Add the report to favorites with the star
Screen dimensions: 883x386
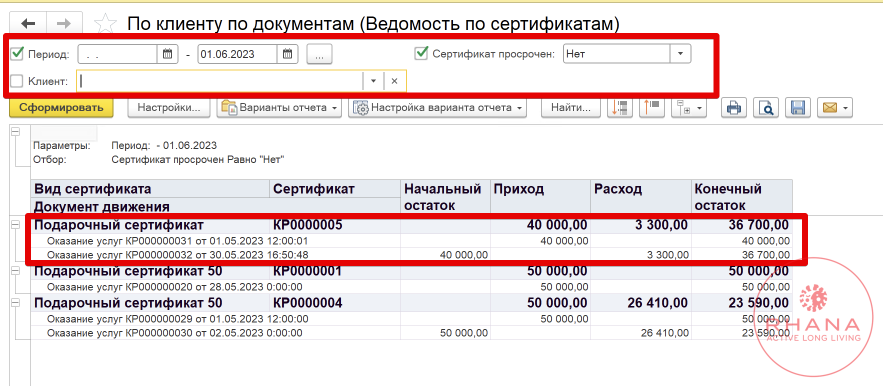105,23
